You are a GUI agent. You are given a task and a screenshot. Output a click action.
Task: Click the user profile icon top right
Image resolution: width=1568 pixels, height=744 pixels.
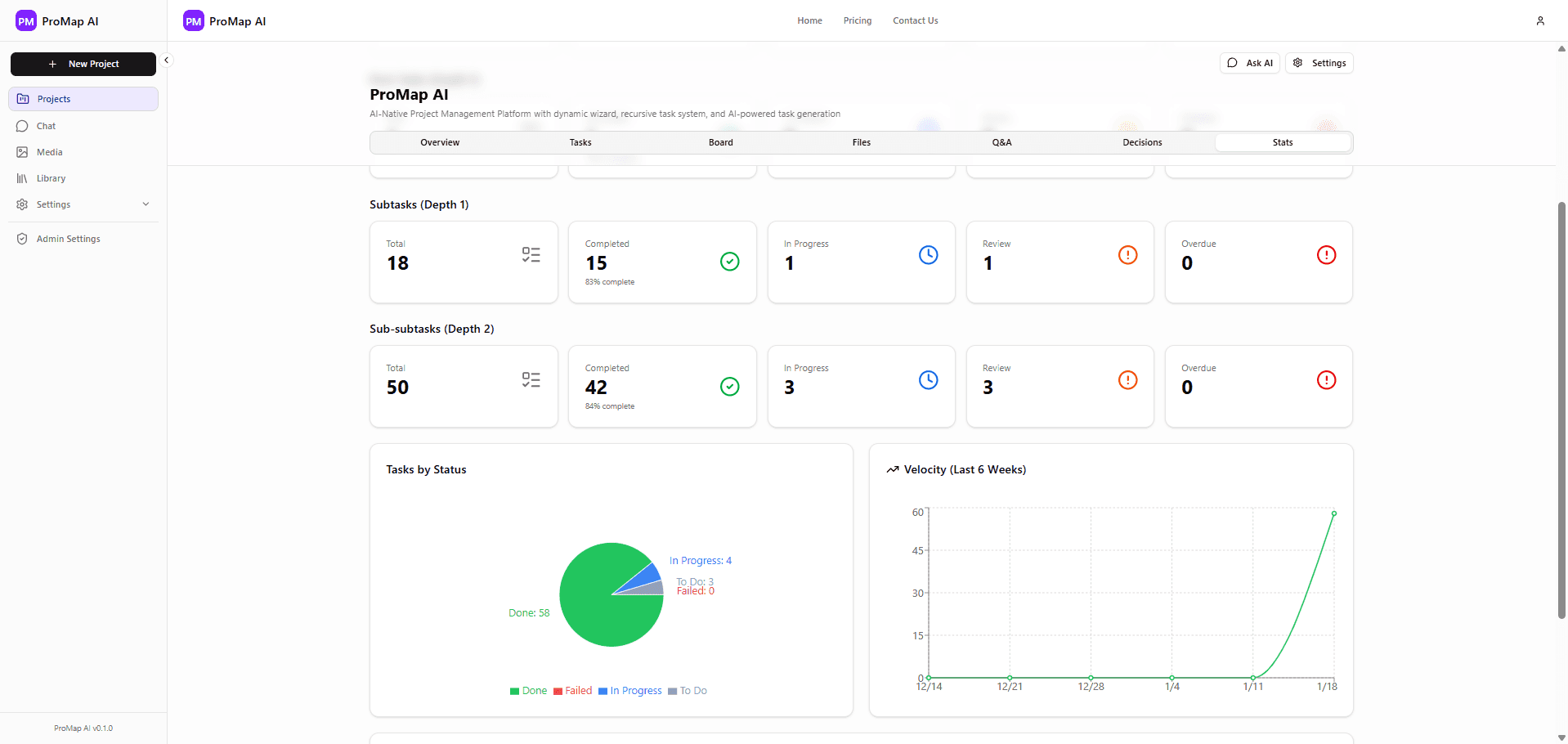pos(1540,20)
